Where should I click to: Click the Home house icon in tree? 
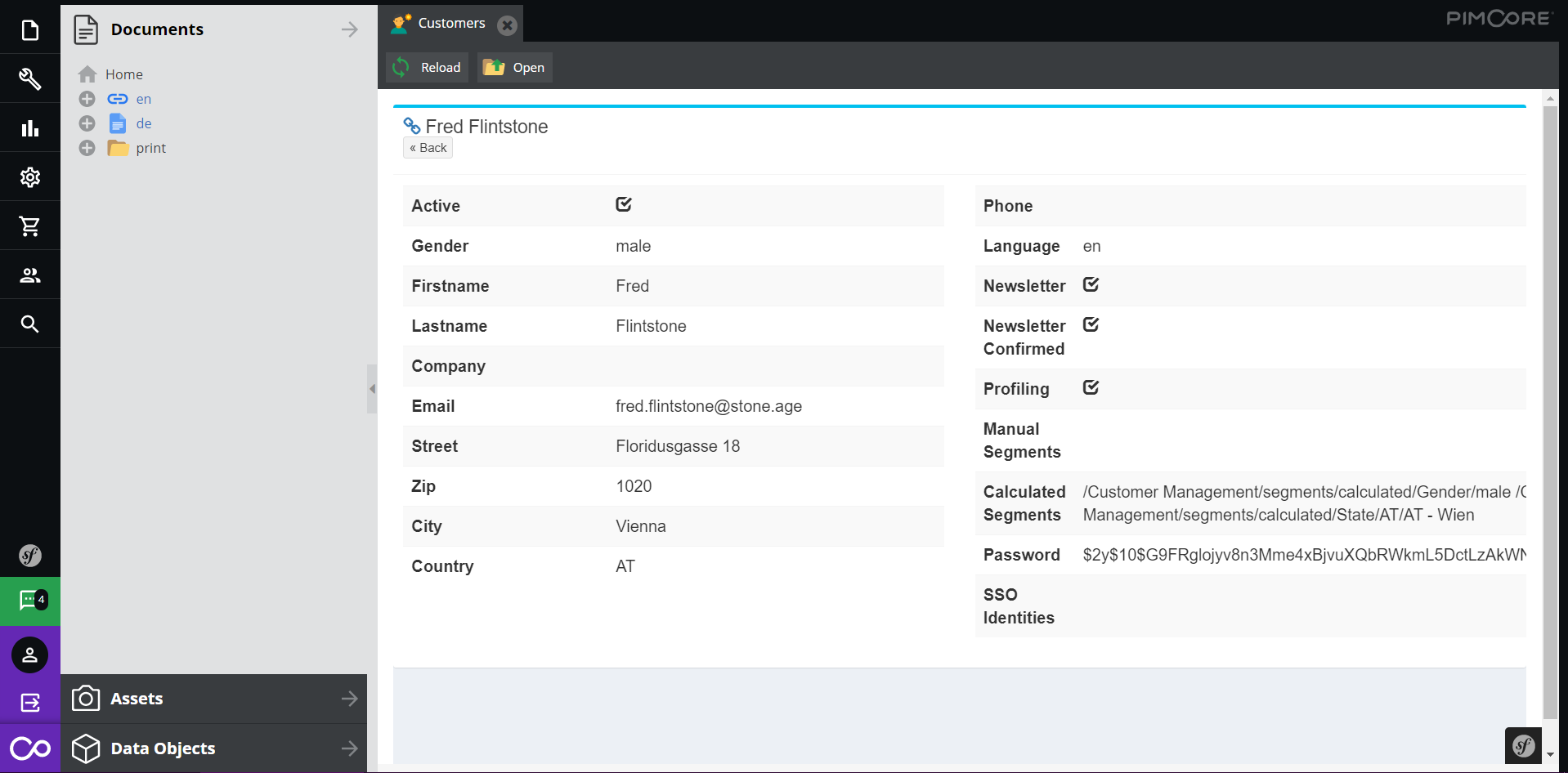pos(87,74)
